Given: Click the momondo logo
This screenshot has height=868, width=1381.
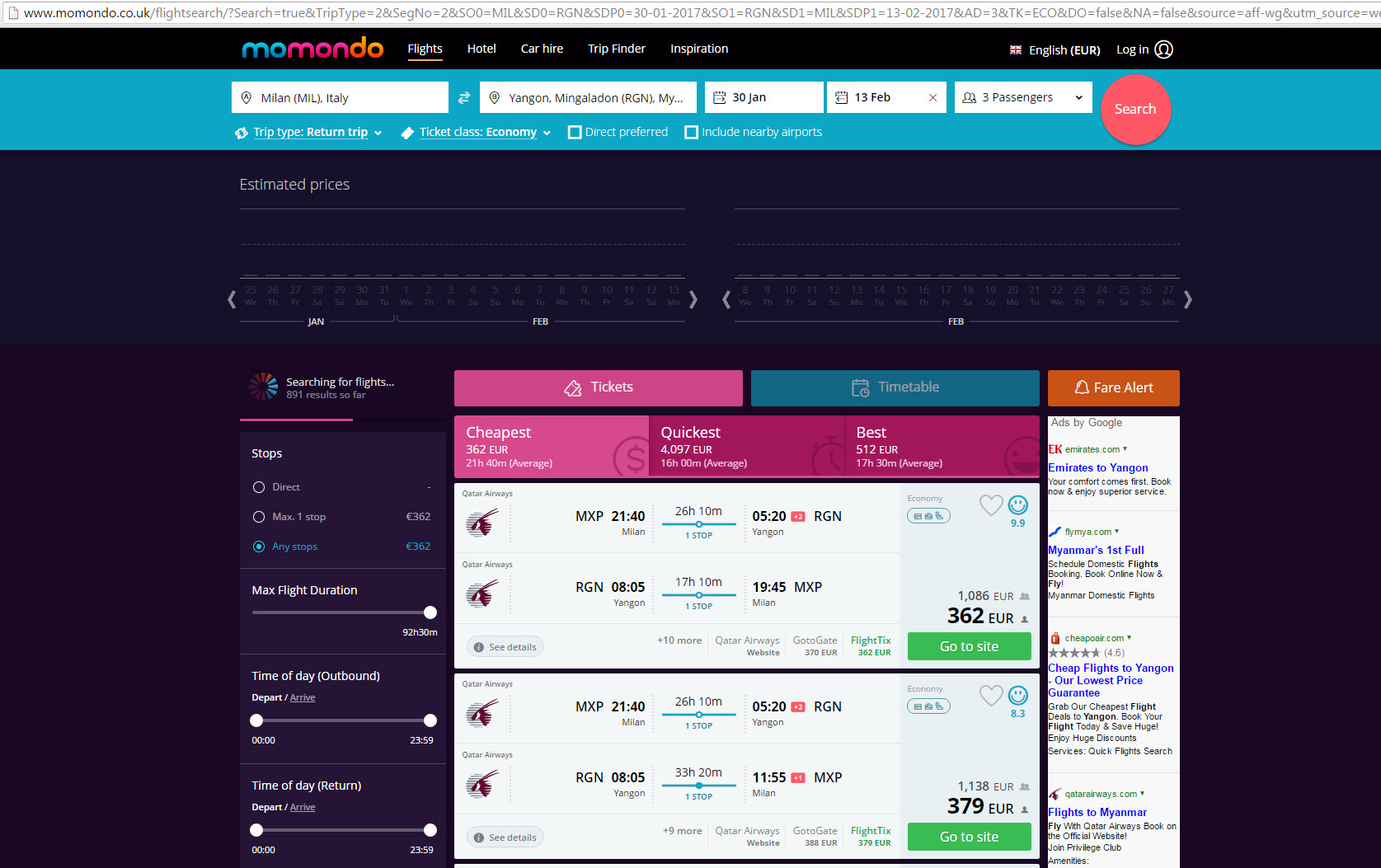Looking at the screenshot, I should point(312,49).
